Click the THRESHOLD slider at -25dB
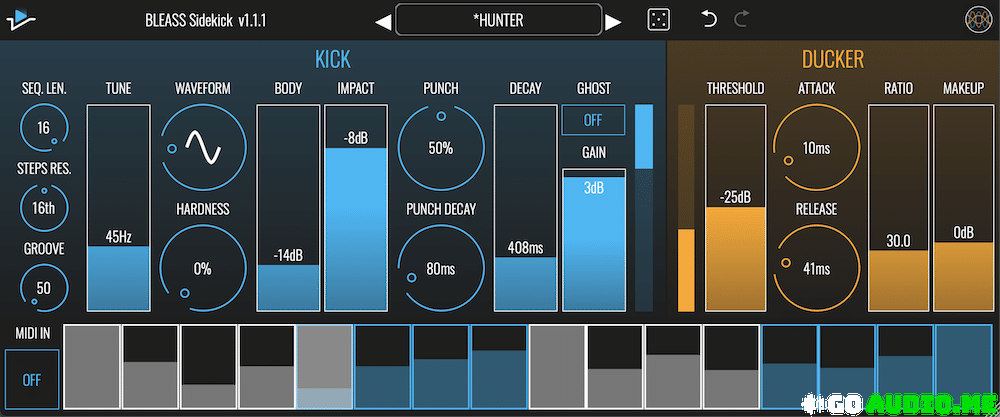 click(735, 208)
